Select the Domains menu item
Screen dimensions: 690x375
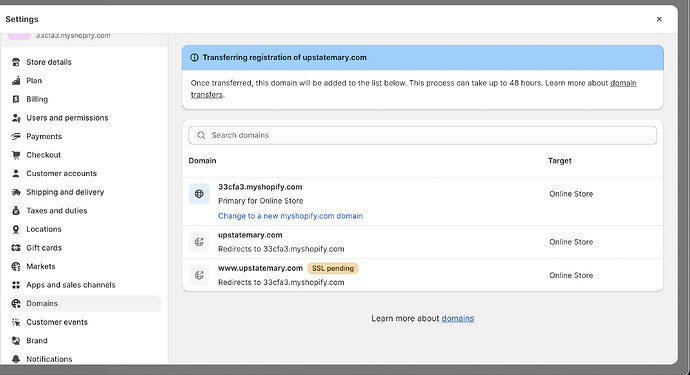click(84, 303)
